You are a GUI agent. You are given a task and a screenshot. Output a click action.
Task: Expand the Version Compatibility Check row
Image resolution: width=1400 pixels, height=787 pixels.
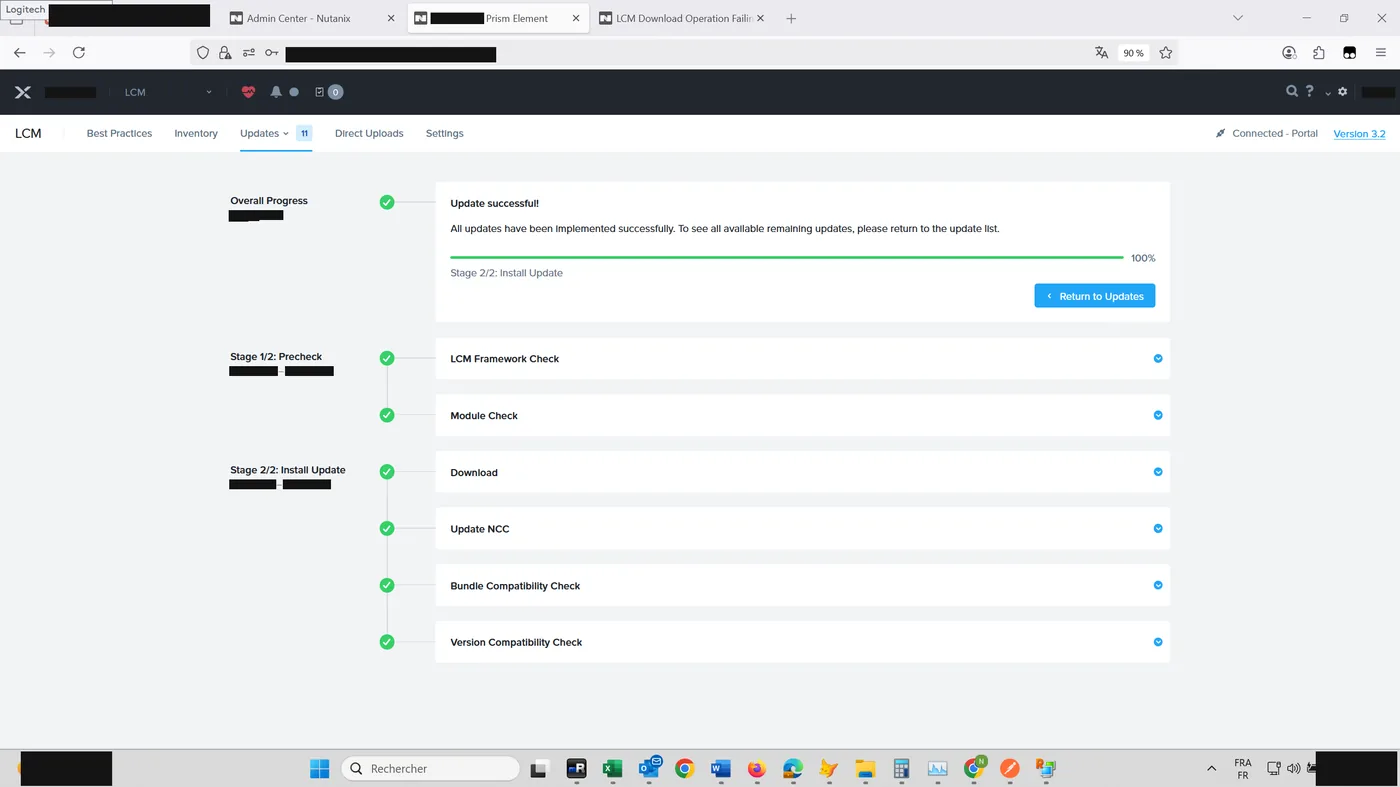pos(802,642)
